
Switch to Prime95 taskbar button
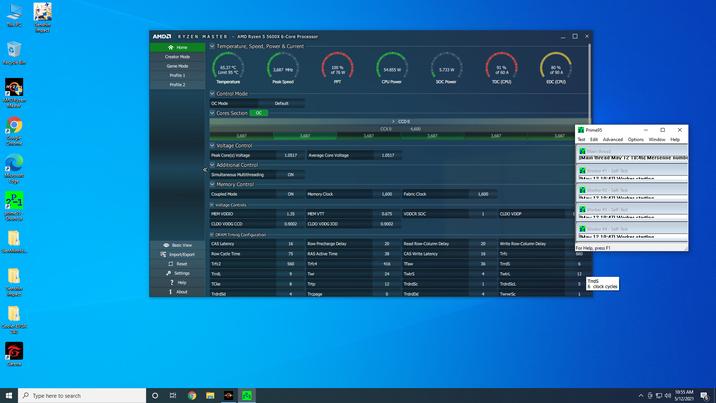(247, 396)
